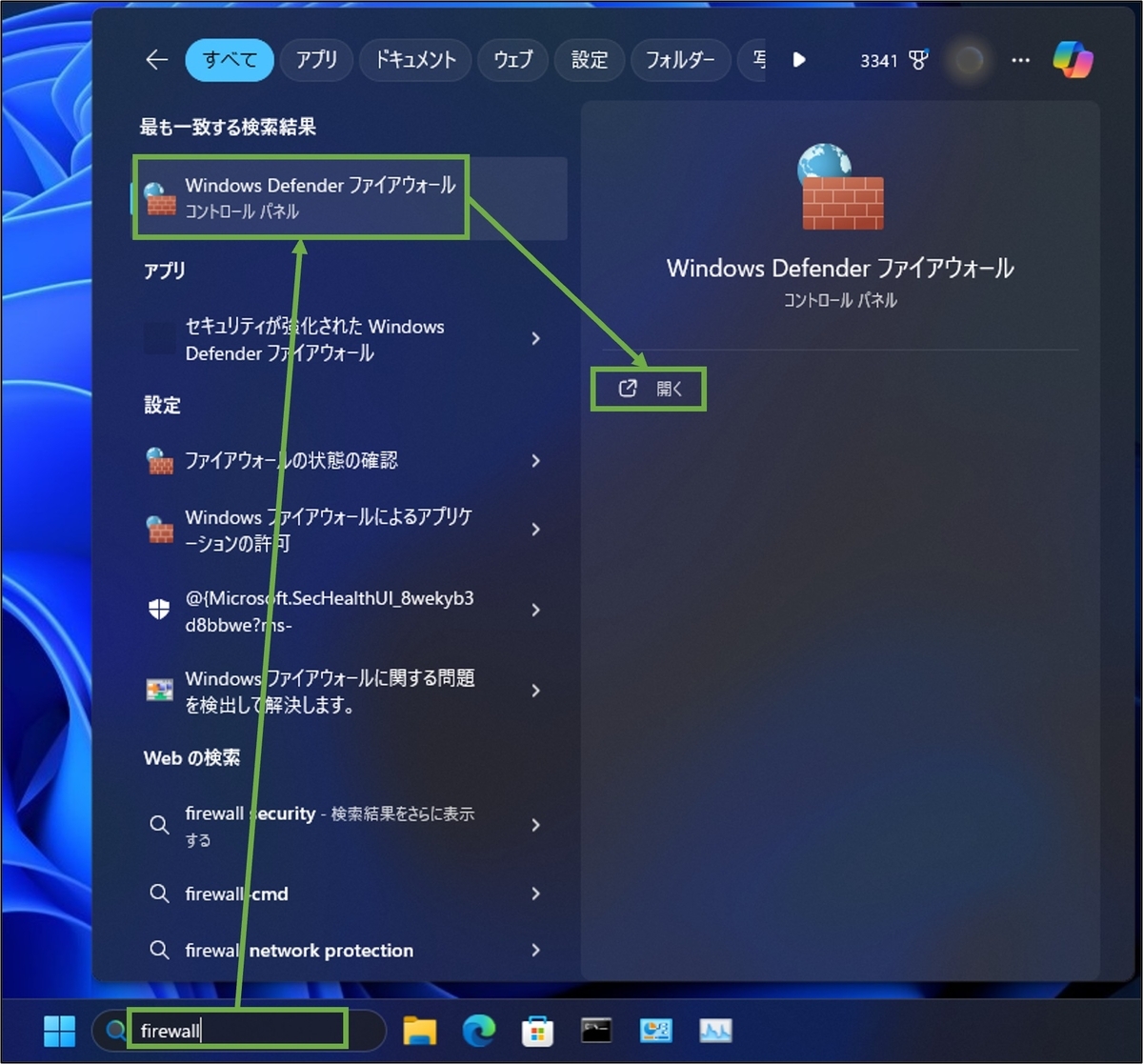Viewport: 1143px width, 1064px height.
Task: Click the back arrow in search panel
Action: click(x=157, y=60)
